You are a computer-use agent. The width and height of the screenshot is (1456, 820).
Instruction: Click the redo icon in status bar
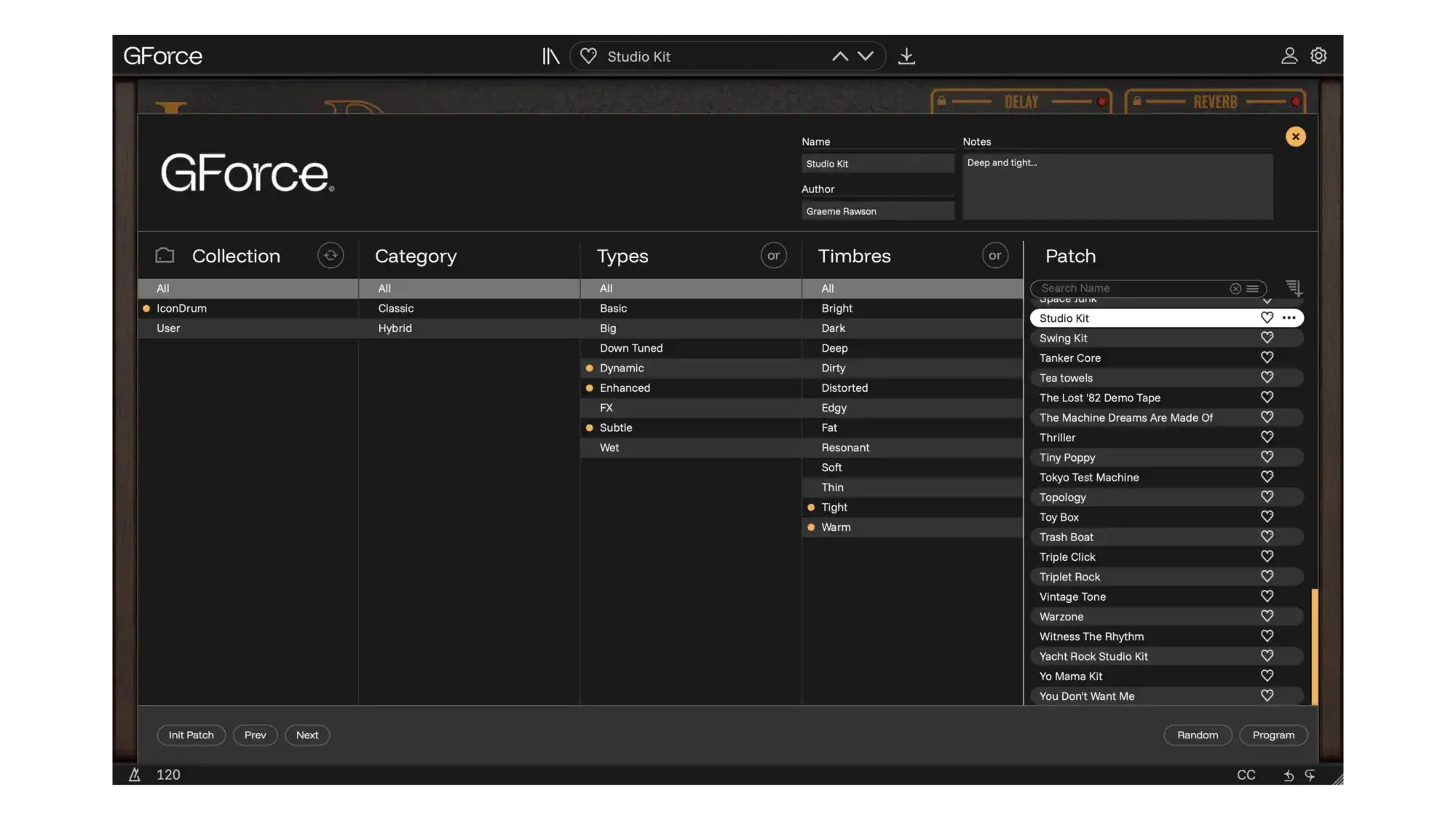(x=1310, y=776)
